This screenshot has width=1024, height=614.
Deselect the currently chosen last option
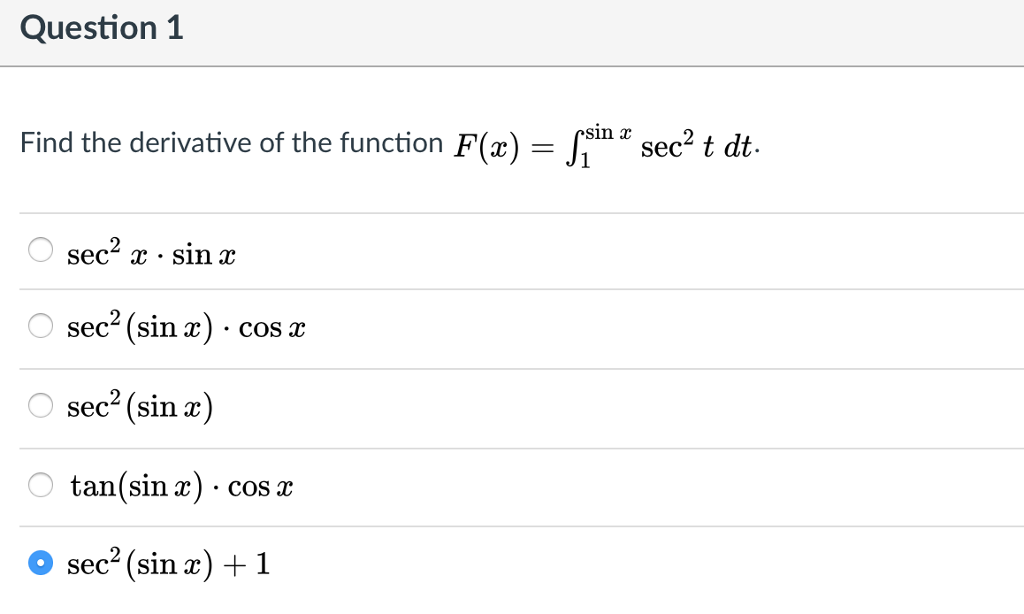[41, 562]
